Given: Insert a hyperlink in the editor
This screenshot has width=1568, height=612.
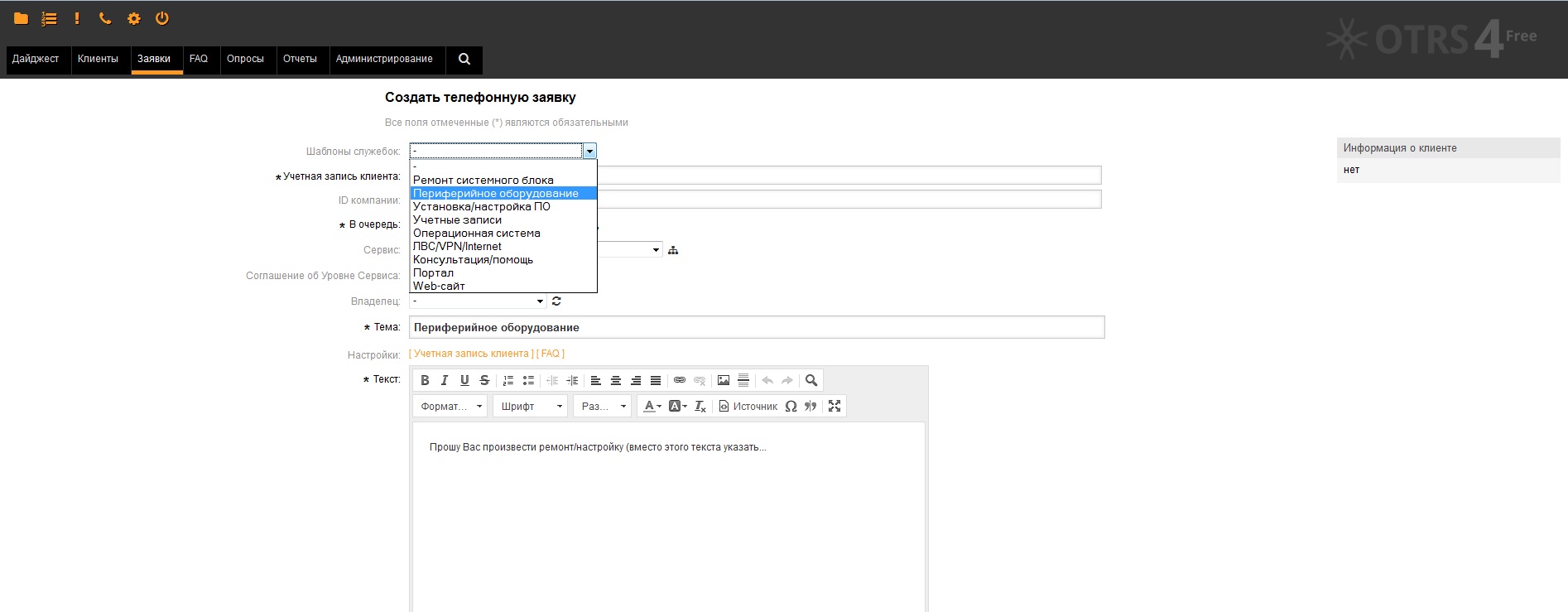Looking at the screenshot, I should 680,380.
